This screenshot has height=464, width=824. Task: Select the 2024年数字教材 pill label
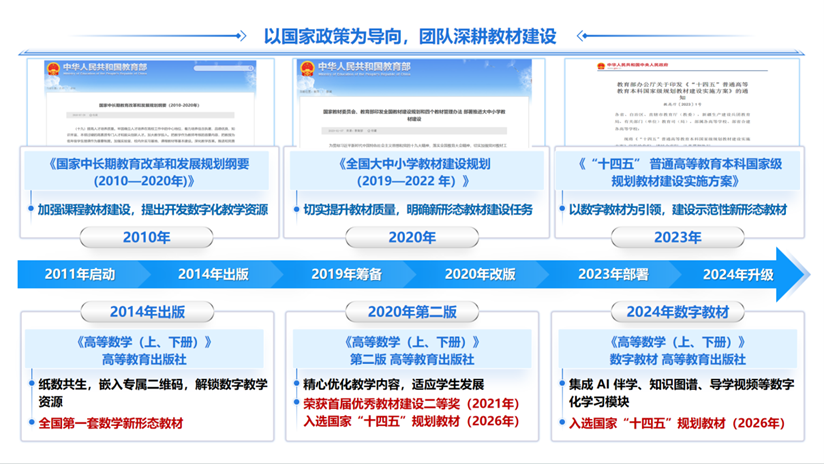click(x=677, y=312)
